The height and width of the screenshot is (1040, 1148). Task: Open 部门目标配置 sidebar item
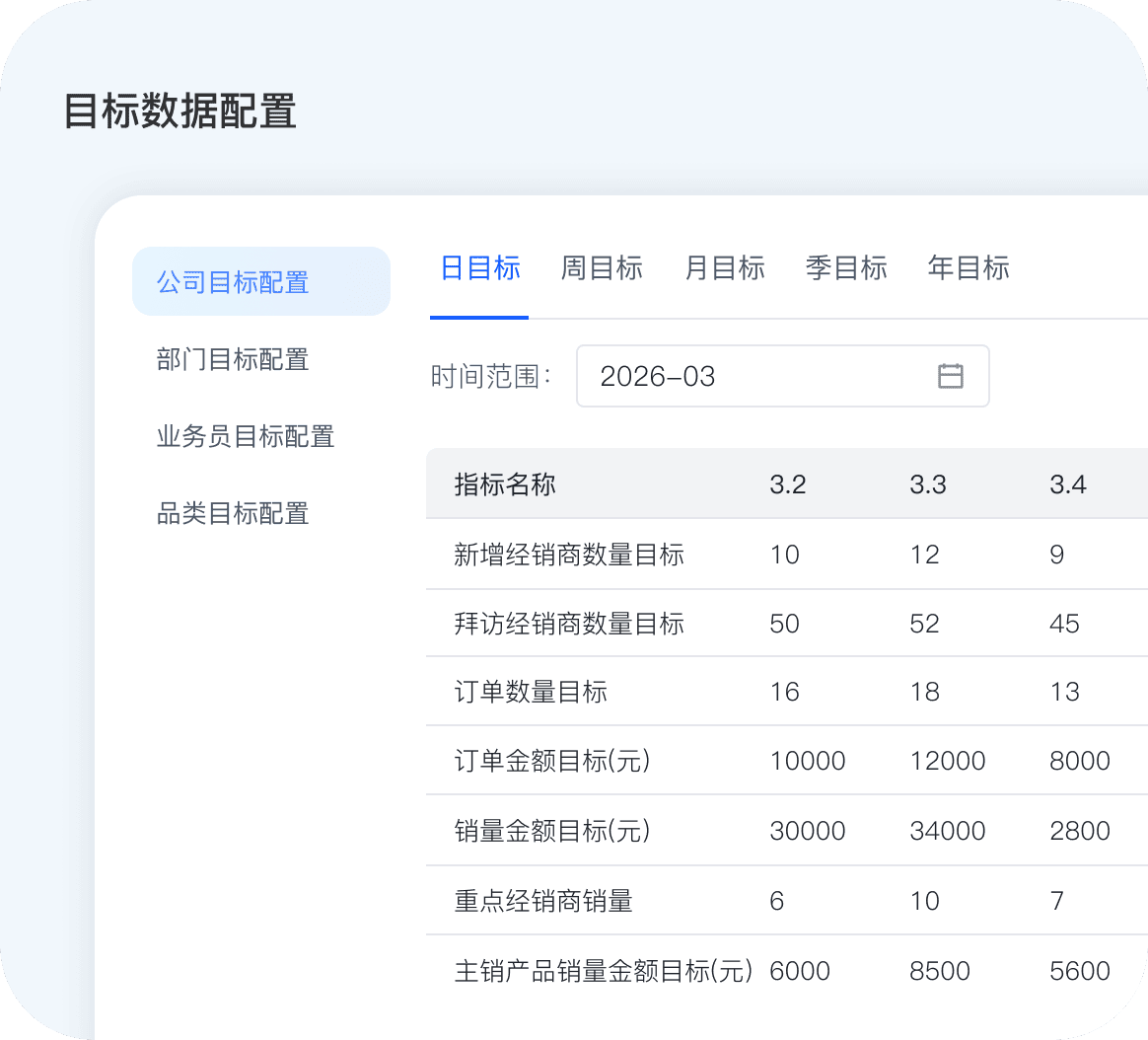(233, 359)
